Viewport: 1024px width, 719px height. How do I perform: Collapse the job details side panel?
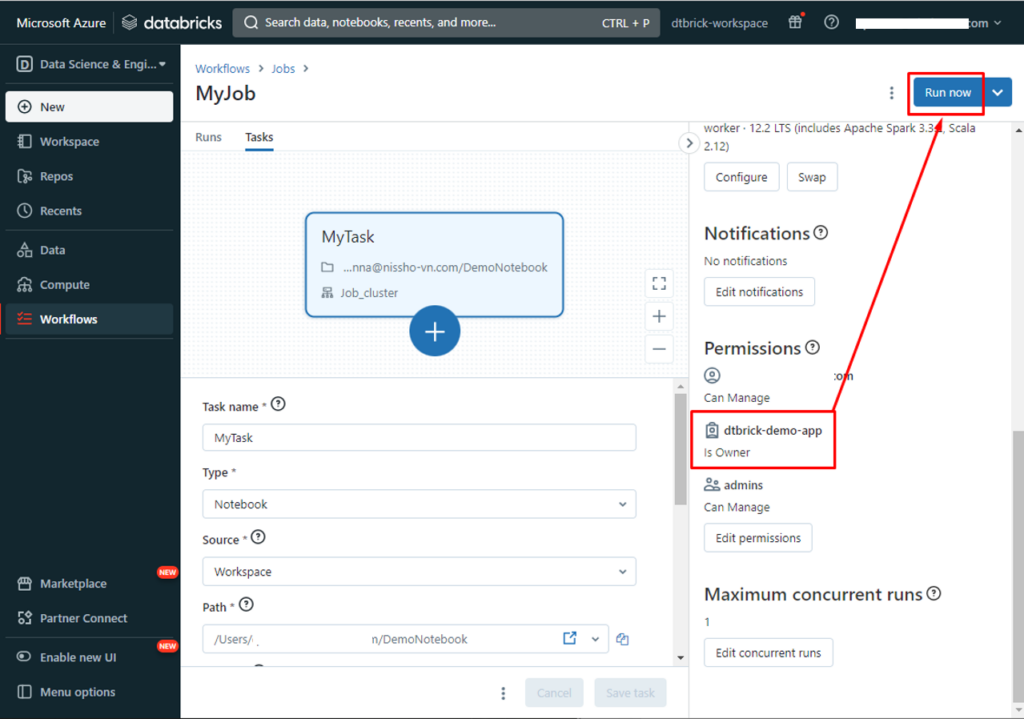[688, 143]
